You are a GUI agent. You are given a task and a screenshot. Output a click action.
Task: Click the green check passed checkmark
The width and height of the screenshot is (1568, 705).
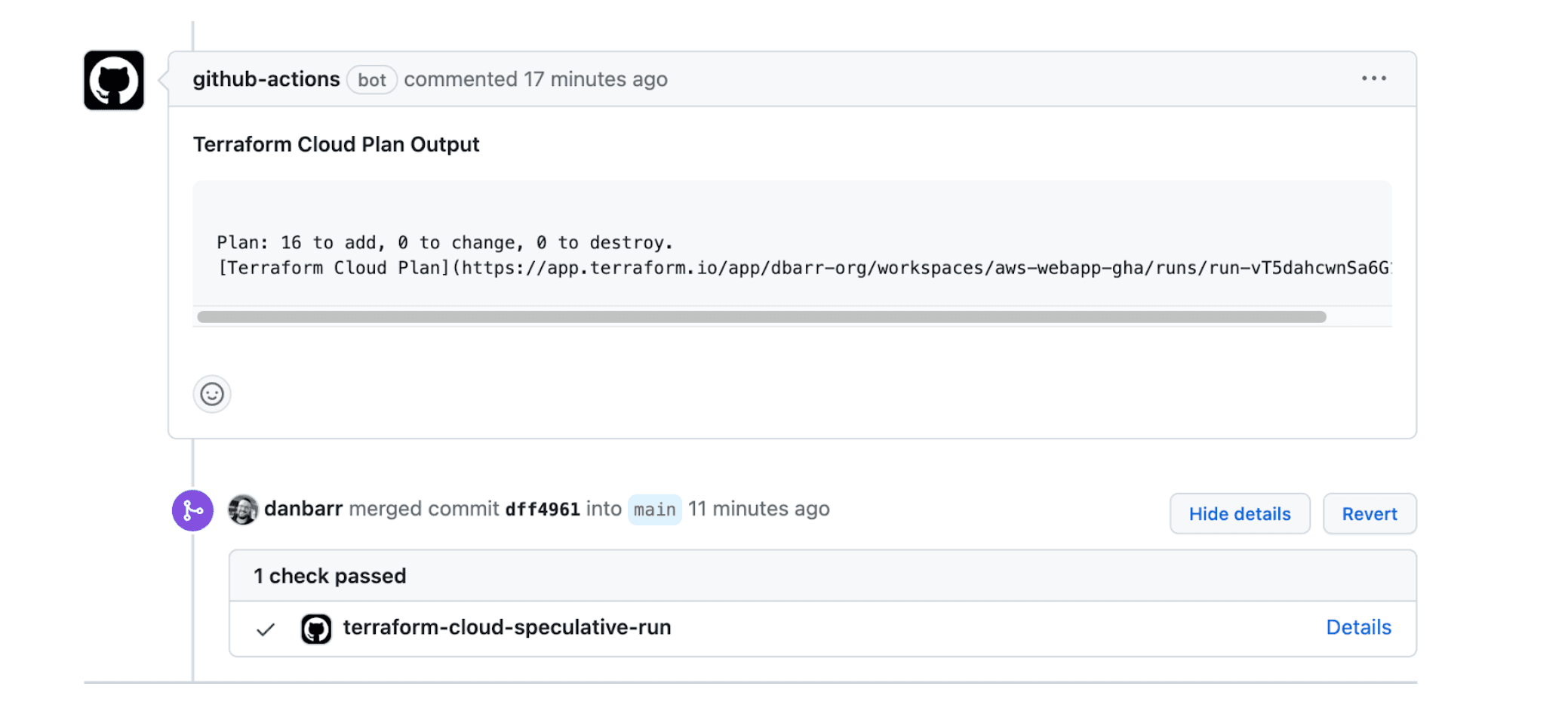coord(265,628)
